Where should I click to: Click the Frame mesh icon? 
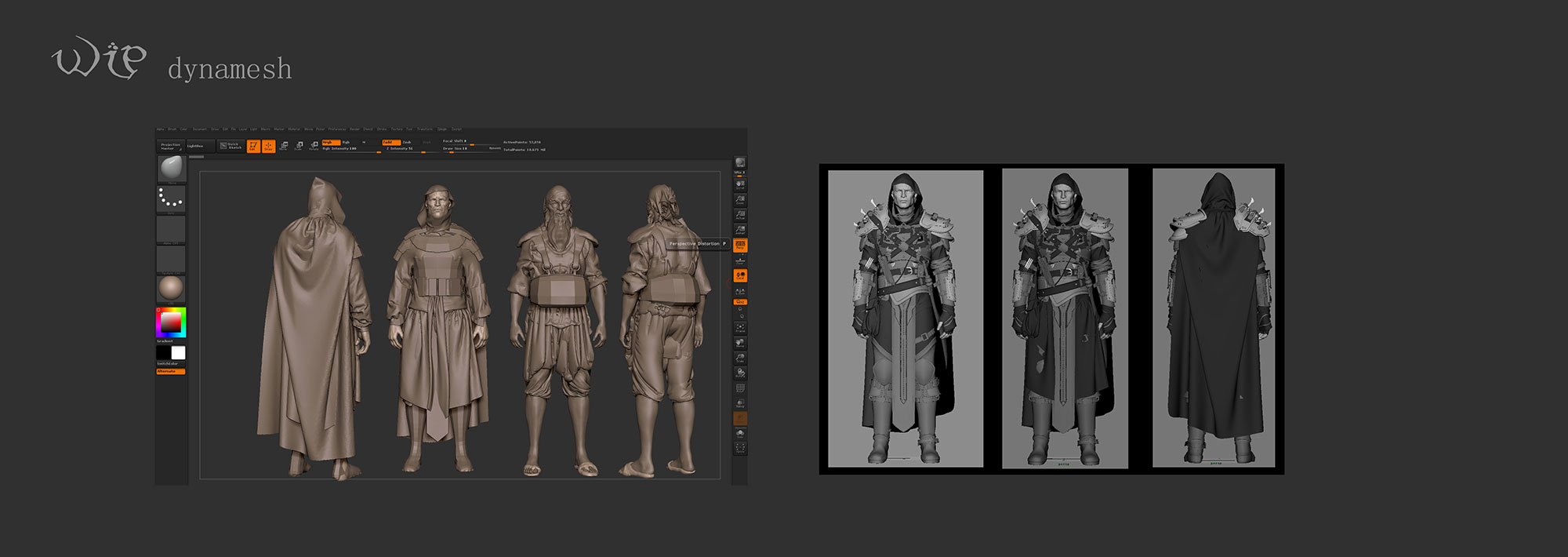[740, 328]
